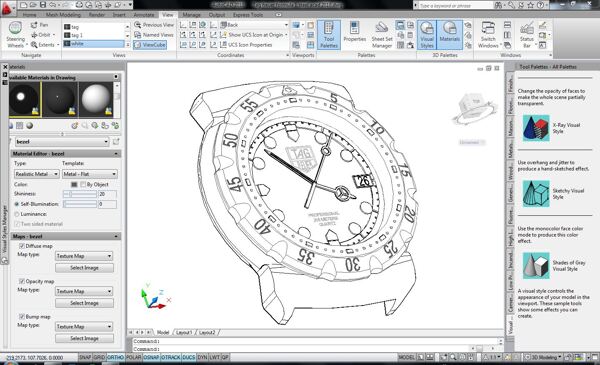This screenshot has width=600, height=365.
Task: Open the Layout1 tab
Action: 184,332
